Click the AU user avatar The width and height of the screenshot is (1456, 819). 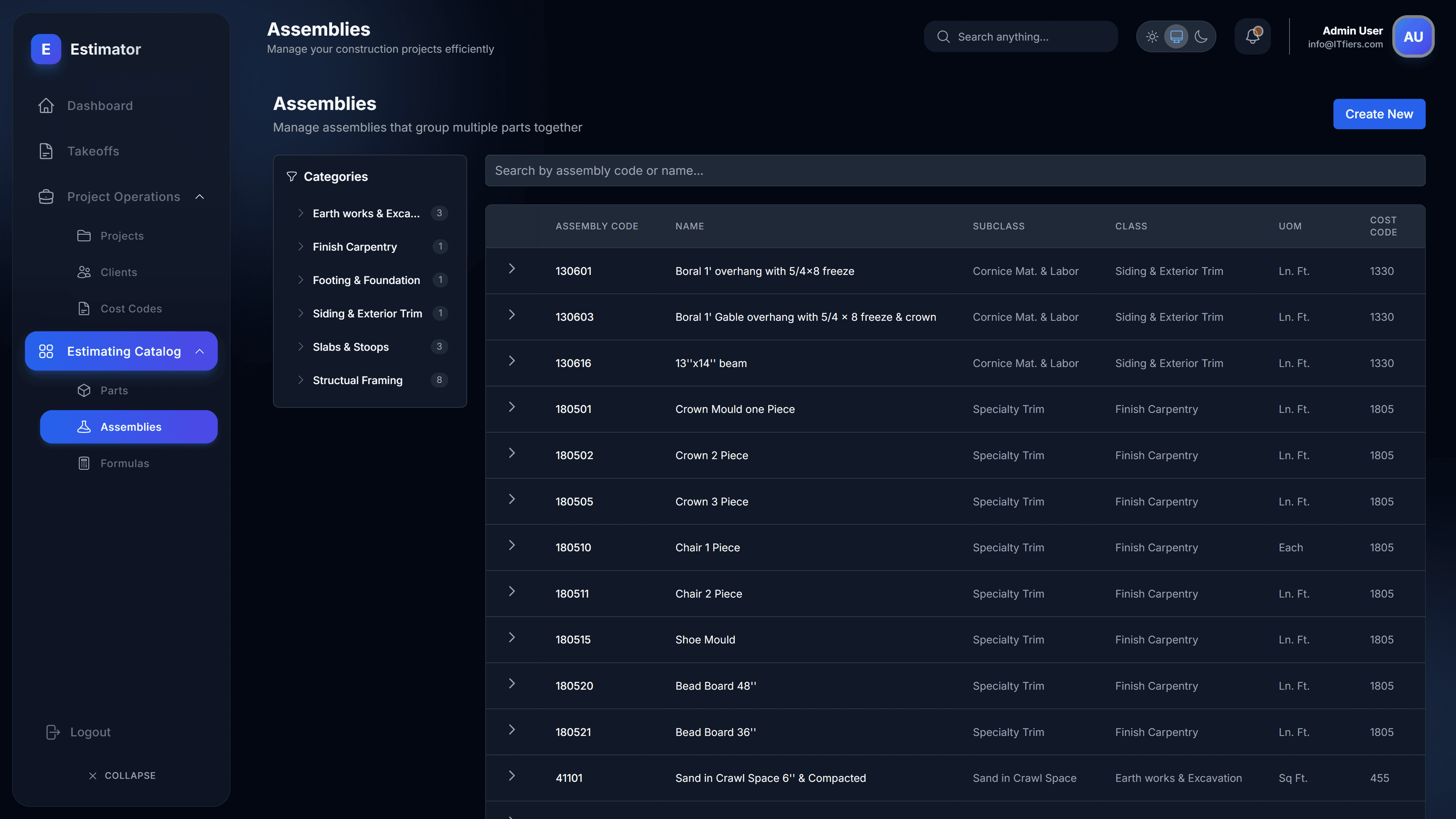[1413, 37]
